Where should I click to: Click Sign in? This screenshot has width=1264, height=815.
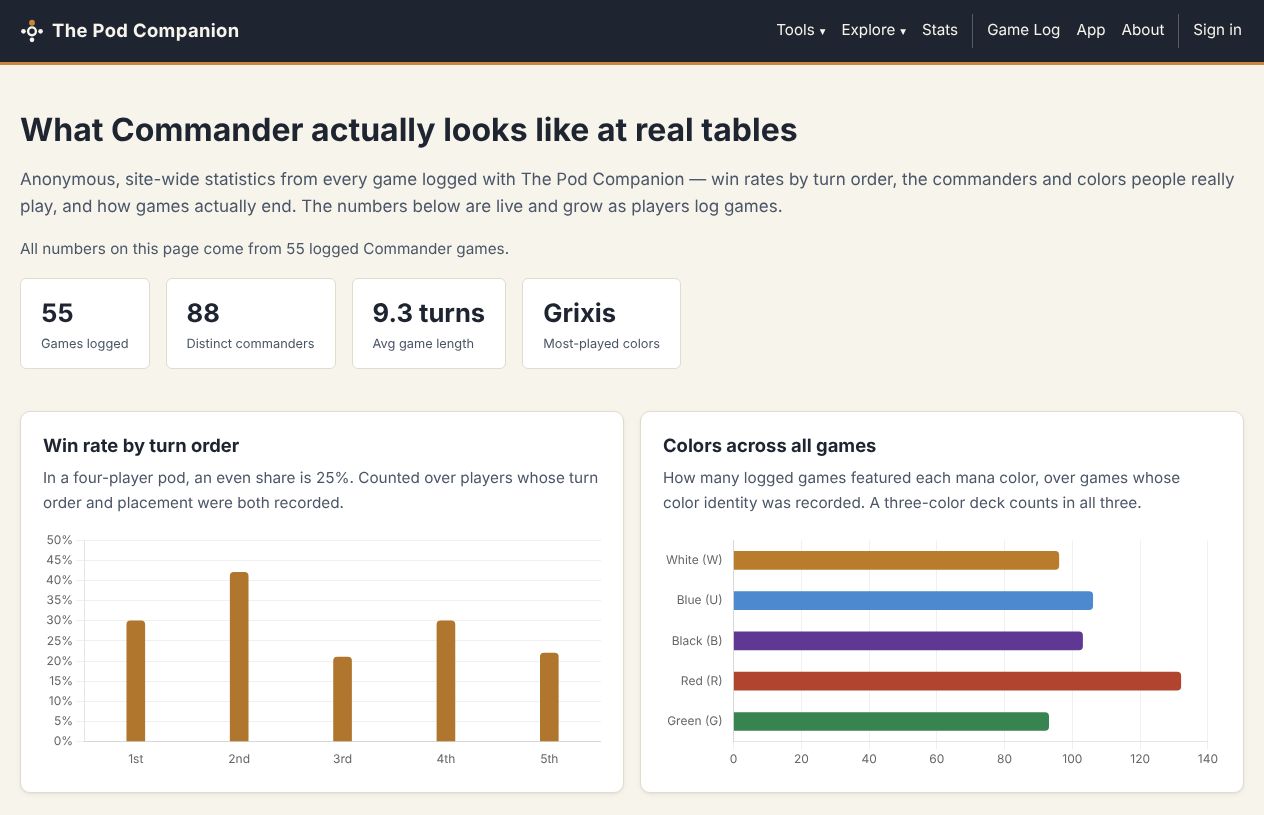click(1217, 30)
